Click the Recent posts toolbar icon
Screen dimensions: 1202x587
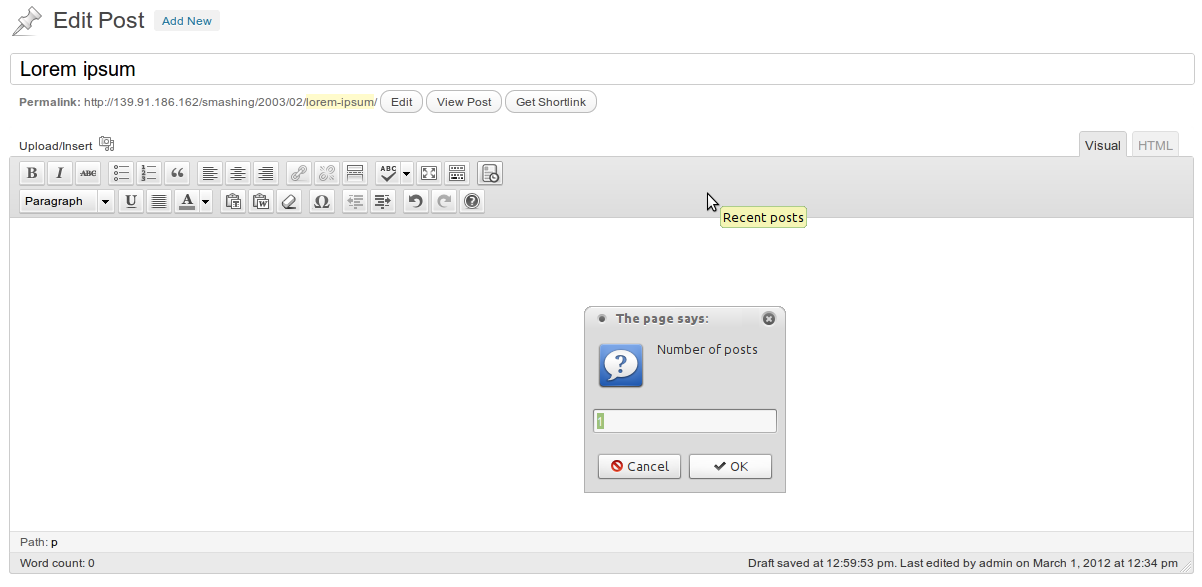click(x=490, y=173)
